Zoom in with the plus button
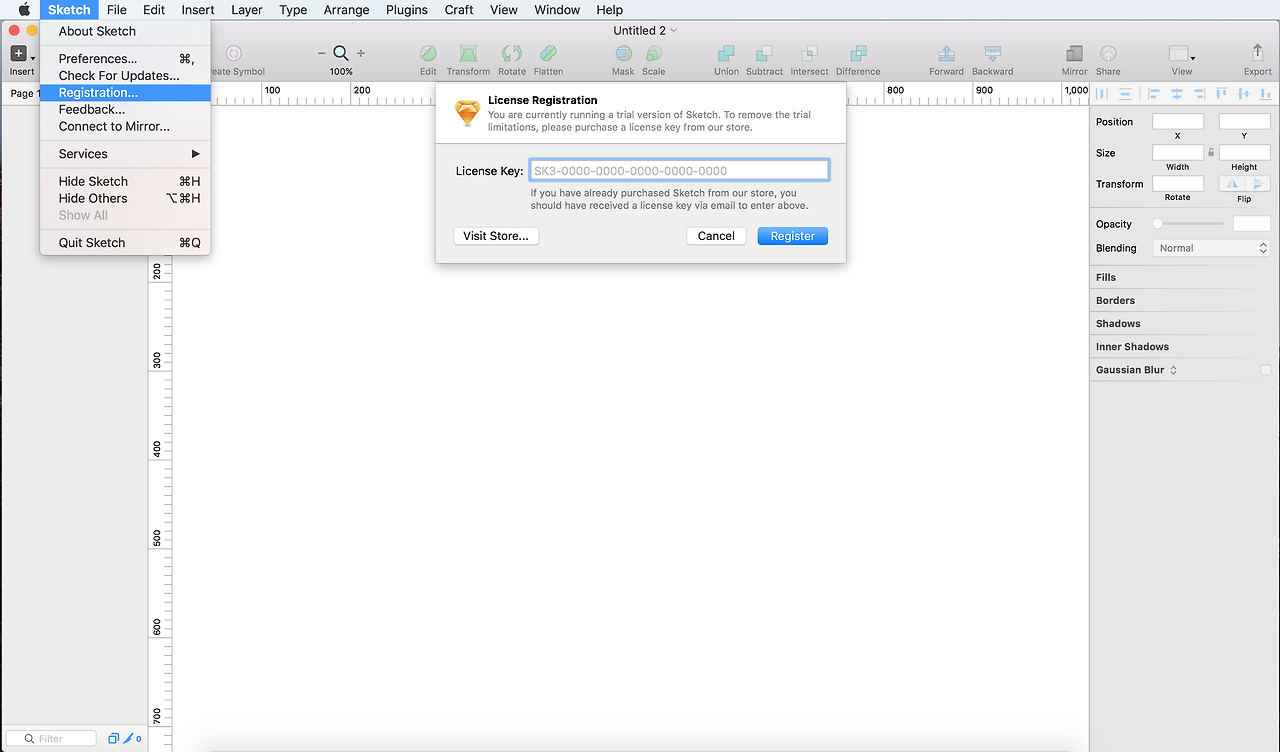Viewport: 1280px width, 752px height. [361, 53]
